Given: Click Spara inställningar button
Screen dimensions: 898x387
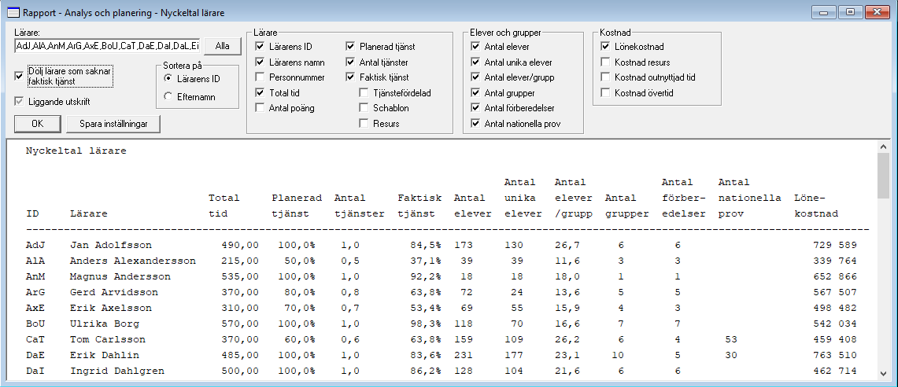Looking at the screenshot, I should pyautogui.click(x=113, y=124).
